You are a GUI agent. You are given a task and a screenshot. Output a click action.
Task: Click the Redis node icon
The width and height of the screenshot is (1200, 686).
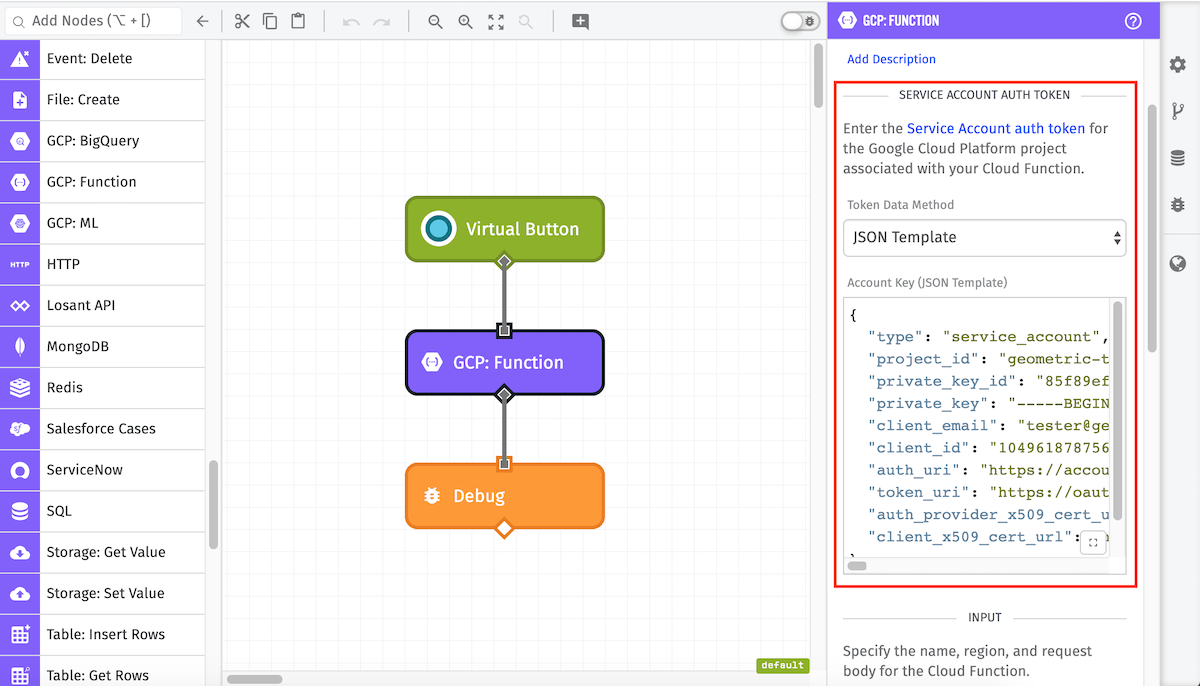[x=20, y=387]
